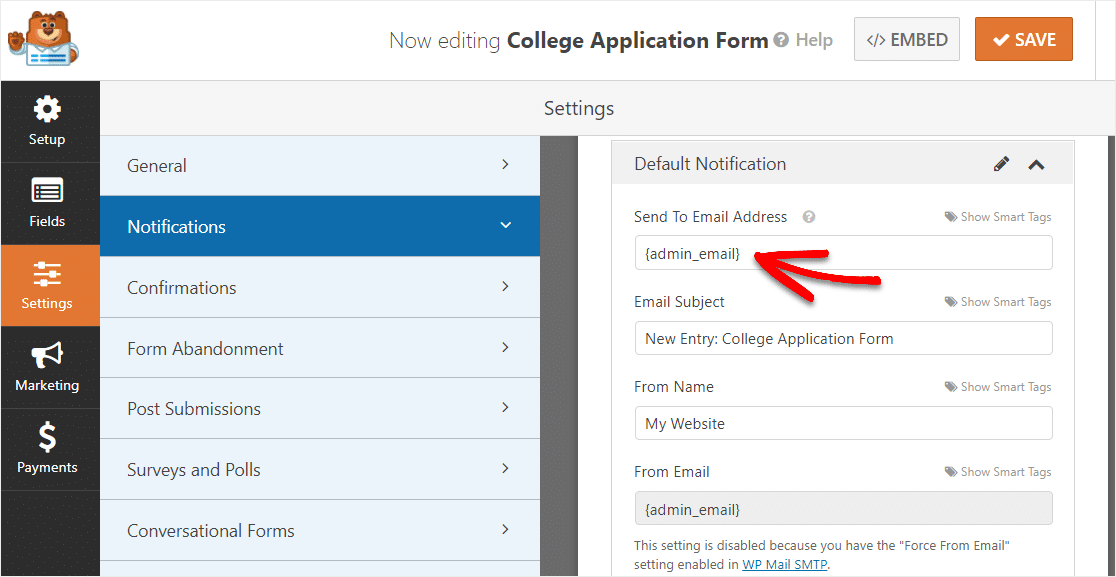Click the EMBED button
Viewport: 1116px width, 577px height.
tap(907, 39)
